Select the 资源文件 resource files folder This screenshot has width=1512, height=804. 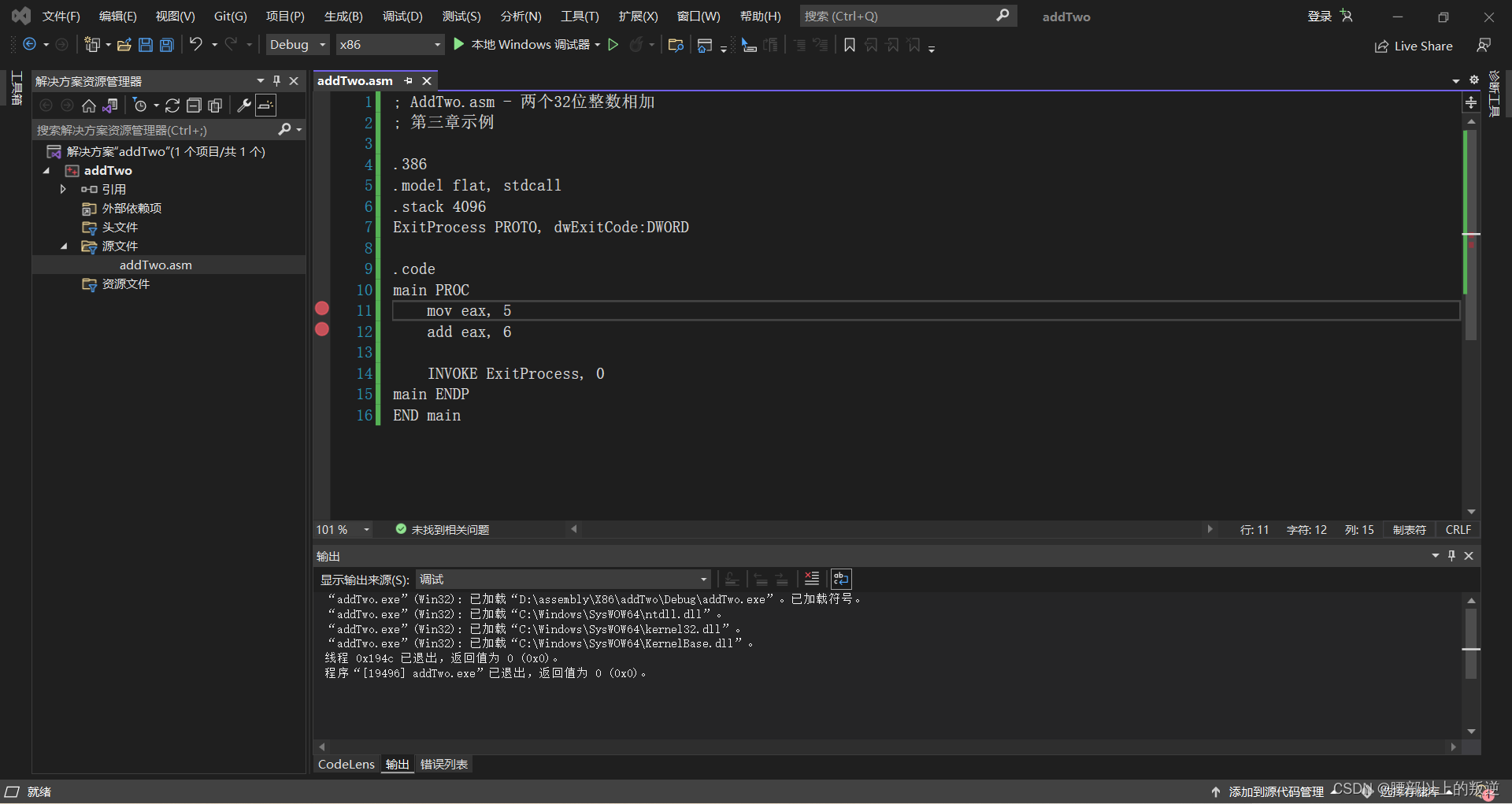125,284
